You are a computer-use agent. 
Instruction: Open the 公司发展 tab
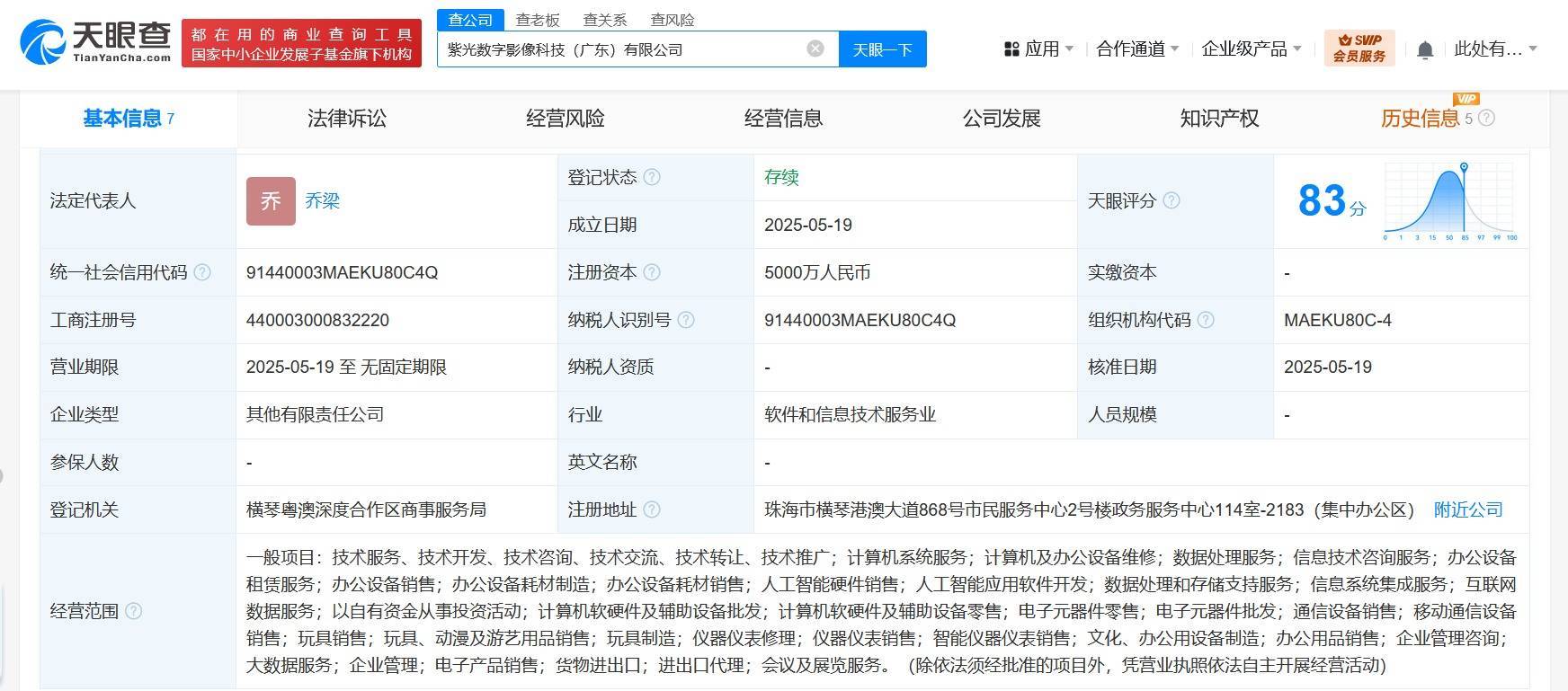pyautogui.click(x=1002, y=119)
